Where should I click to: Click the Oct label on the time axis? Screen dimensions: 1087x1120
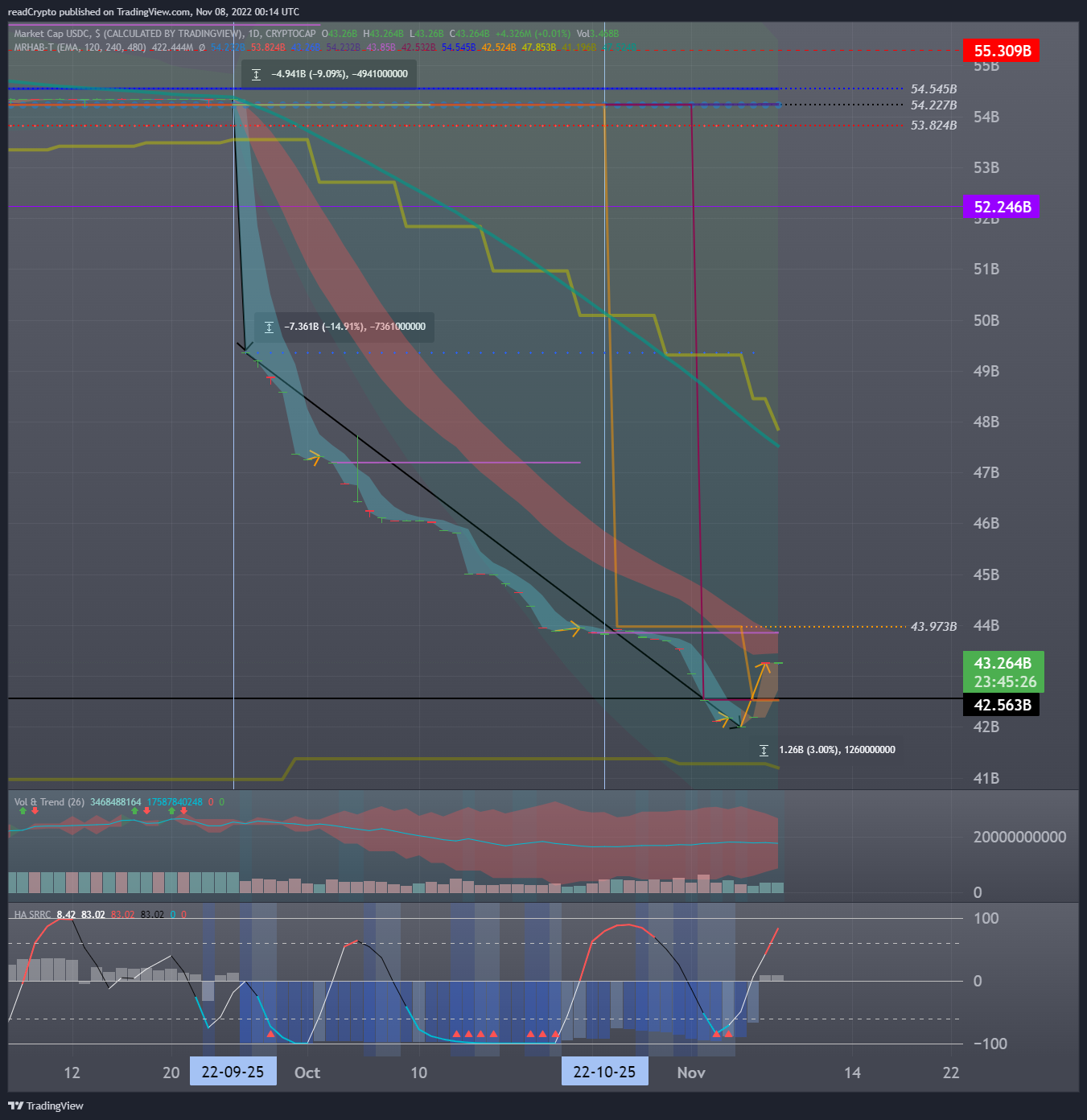click(x=307, y=1073)
